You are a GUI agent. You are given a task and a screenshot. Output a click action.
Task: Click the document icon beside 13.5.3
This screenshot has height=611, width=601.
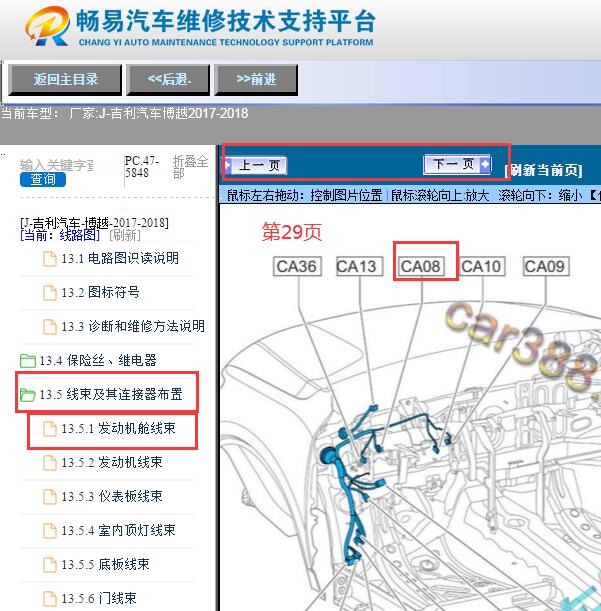[49, 496]
